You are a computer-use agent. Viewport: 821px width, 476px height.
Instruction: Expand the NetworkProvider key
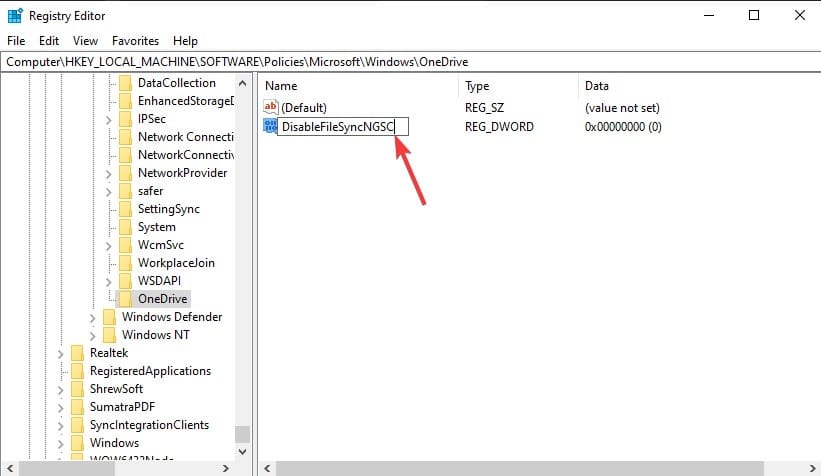108,174
